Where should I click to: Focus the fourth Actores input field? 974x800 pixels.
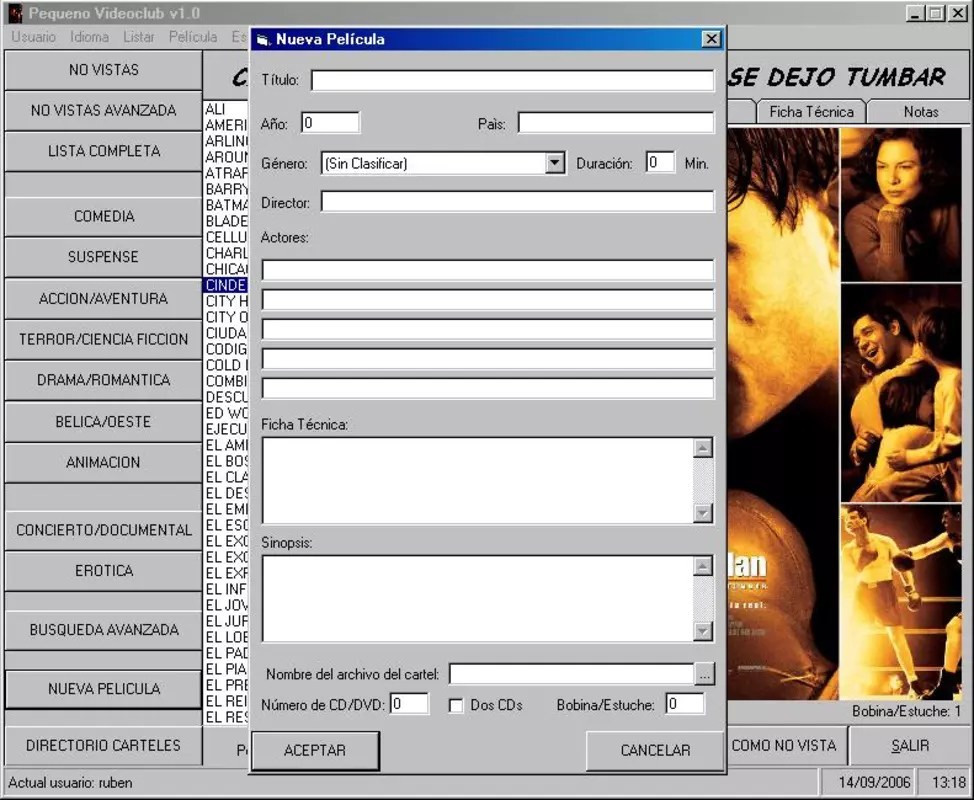(488, 359)
